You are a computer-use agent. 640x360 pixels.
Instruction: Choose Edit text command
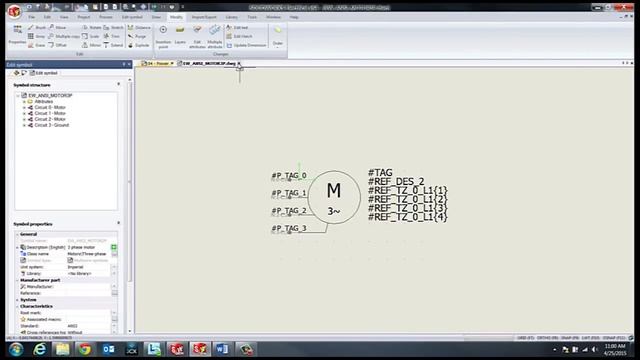[x=237, y=27]
